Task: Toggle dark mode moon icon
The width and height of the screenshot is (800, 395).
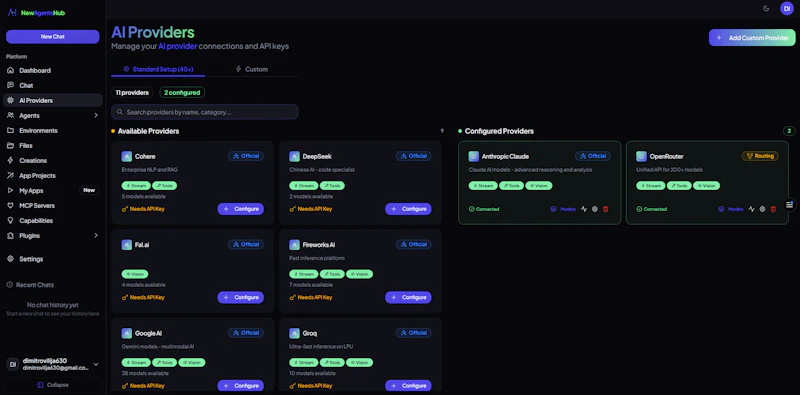Action: pos(766,9)
